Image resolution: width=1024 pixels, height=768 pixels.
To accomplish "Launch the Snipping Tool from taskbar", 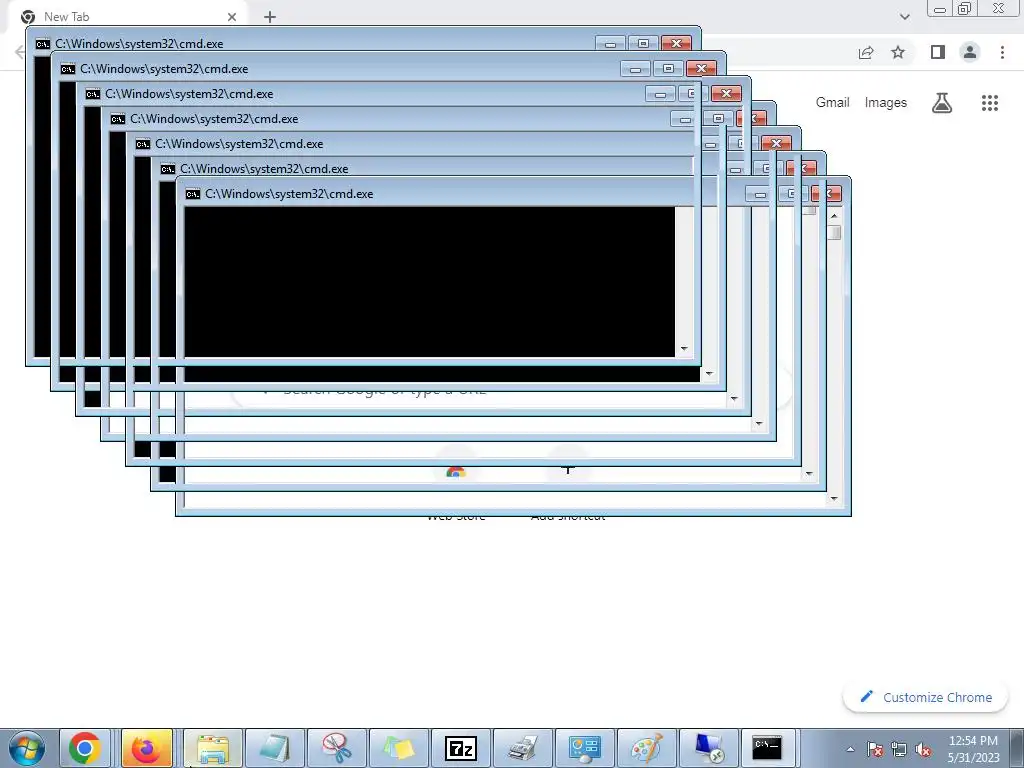I will tap(337, 748).
